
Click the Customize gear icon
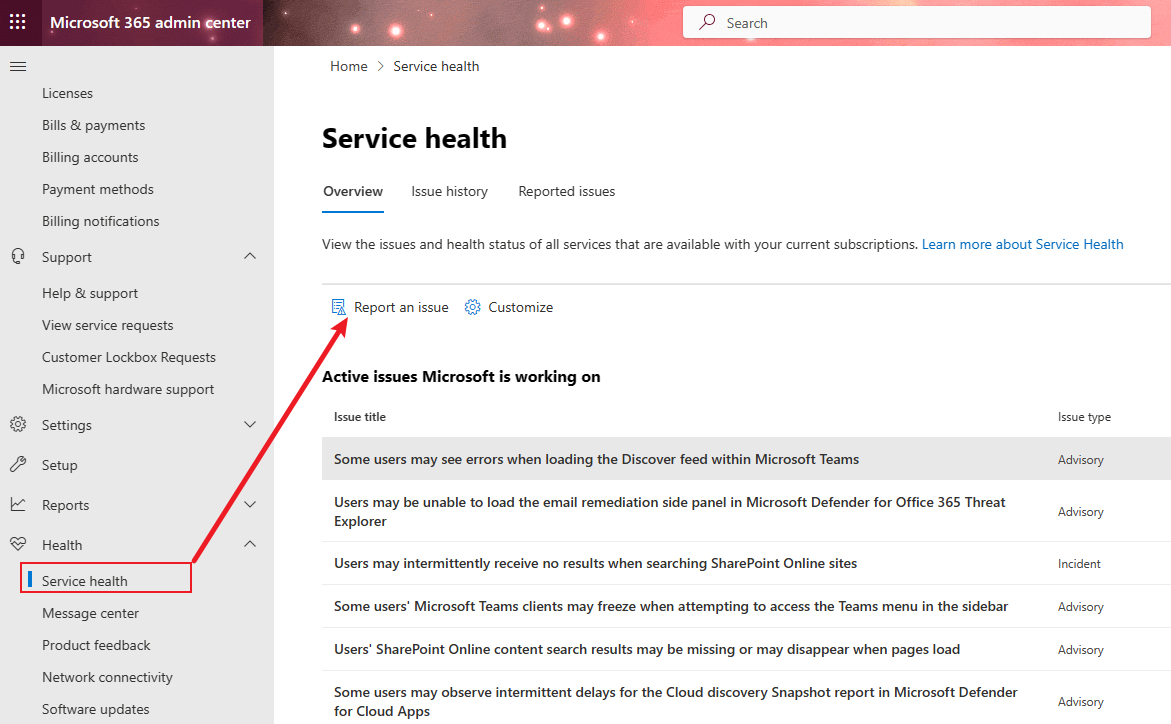(x=472, y=307)
